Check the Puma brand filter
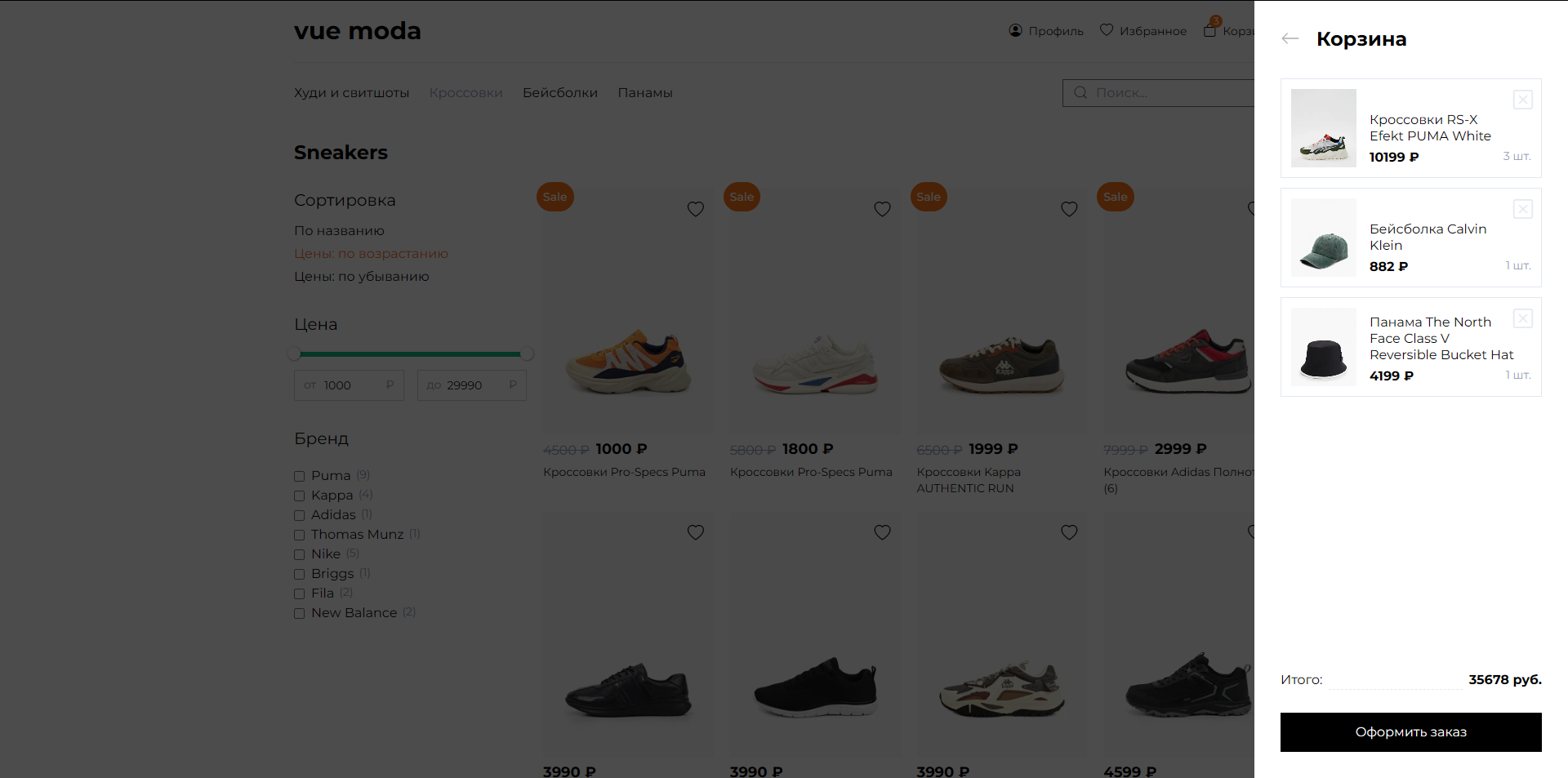Image resolution: width=1568 pixels, height=778 pixels. 300,476
